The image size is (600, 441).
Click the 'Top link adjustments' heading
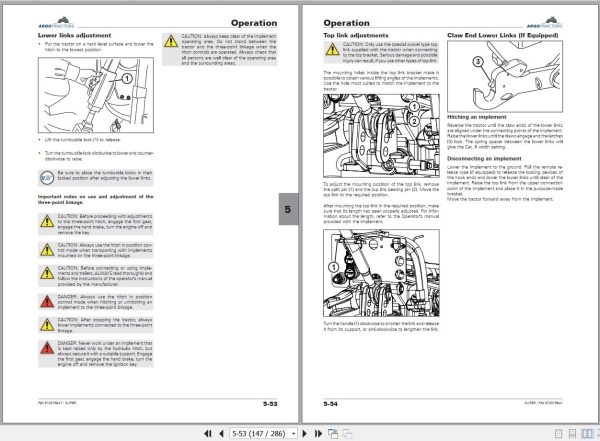356,35
